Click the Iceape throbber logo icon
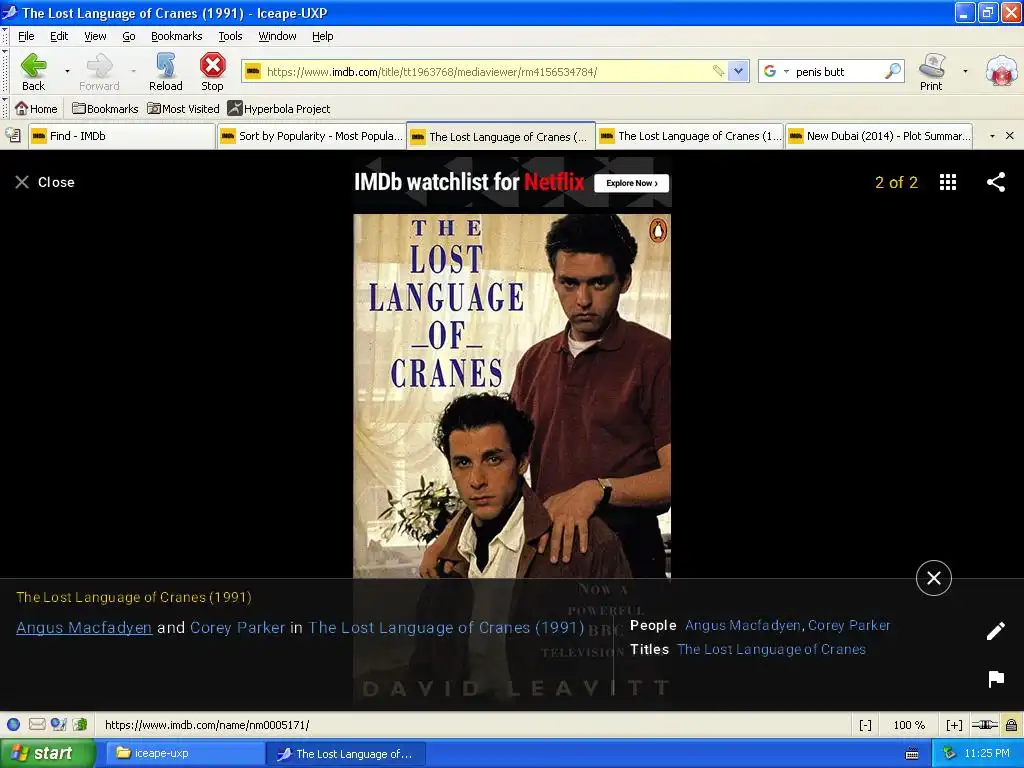Screen dimensions: 1024x768 (1002, 71)
